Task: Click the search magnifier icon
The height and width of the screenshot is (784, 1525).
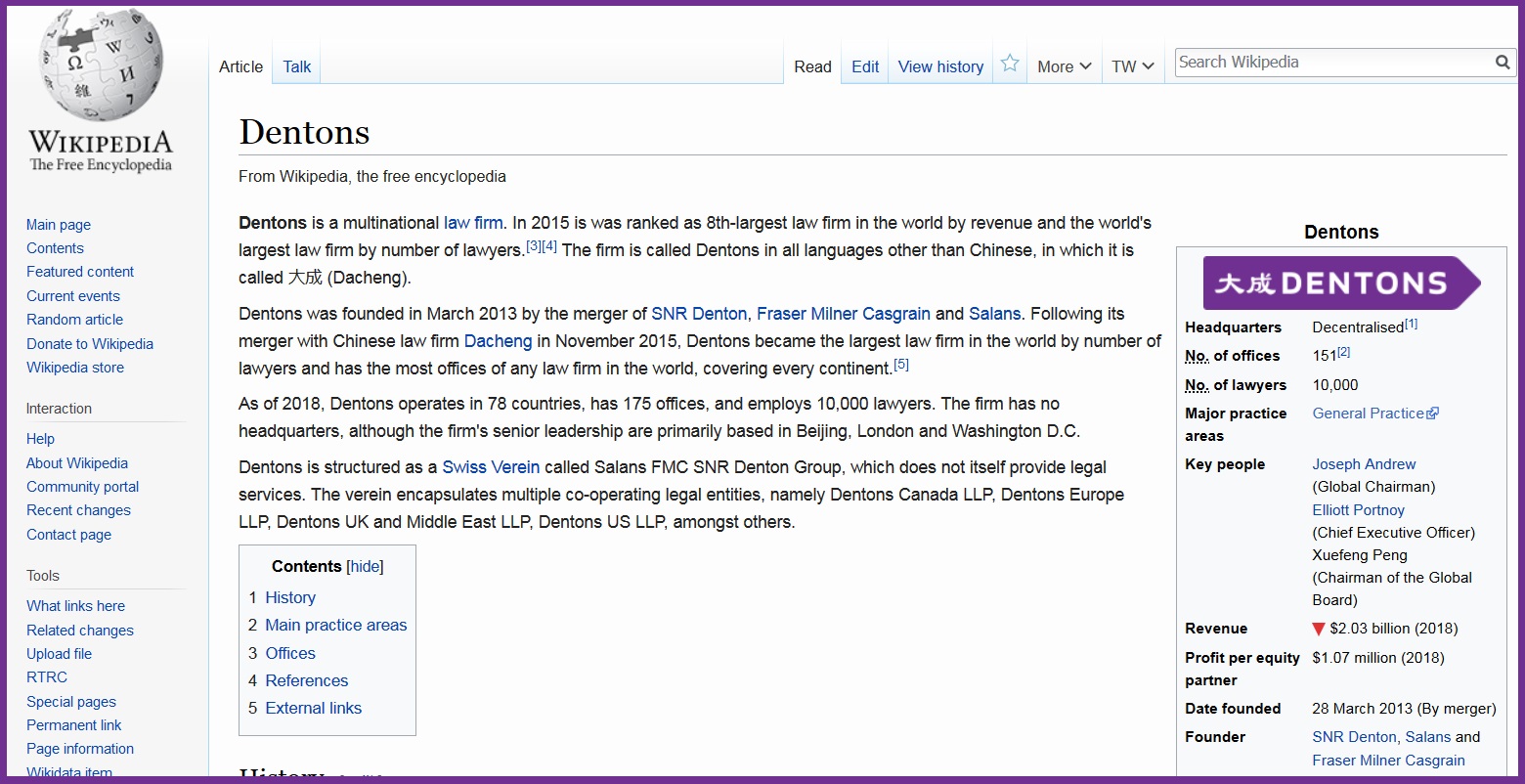Action: click(1503, 63)
